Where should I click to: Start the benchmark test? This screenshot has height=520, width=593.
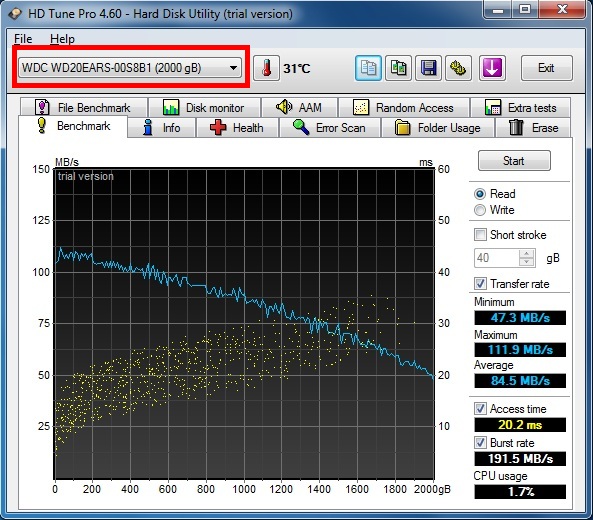pyautogui.click(x=514, y=161)
